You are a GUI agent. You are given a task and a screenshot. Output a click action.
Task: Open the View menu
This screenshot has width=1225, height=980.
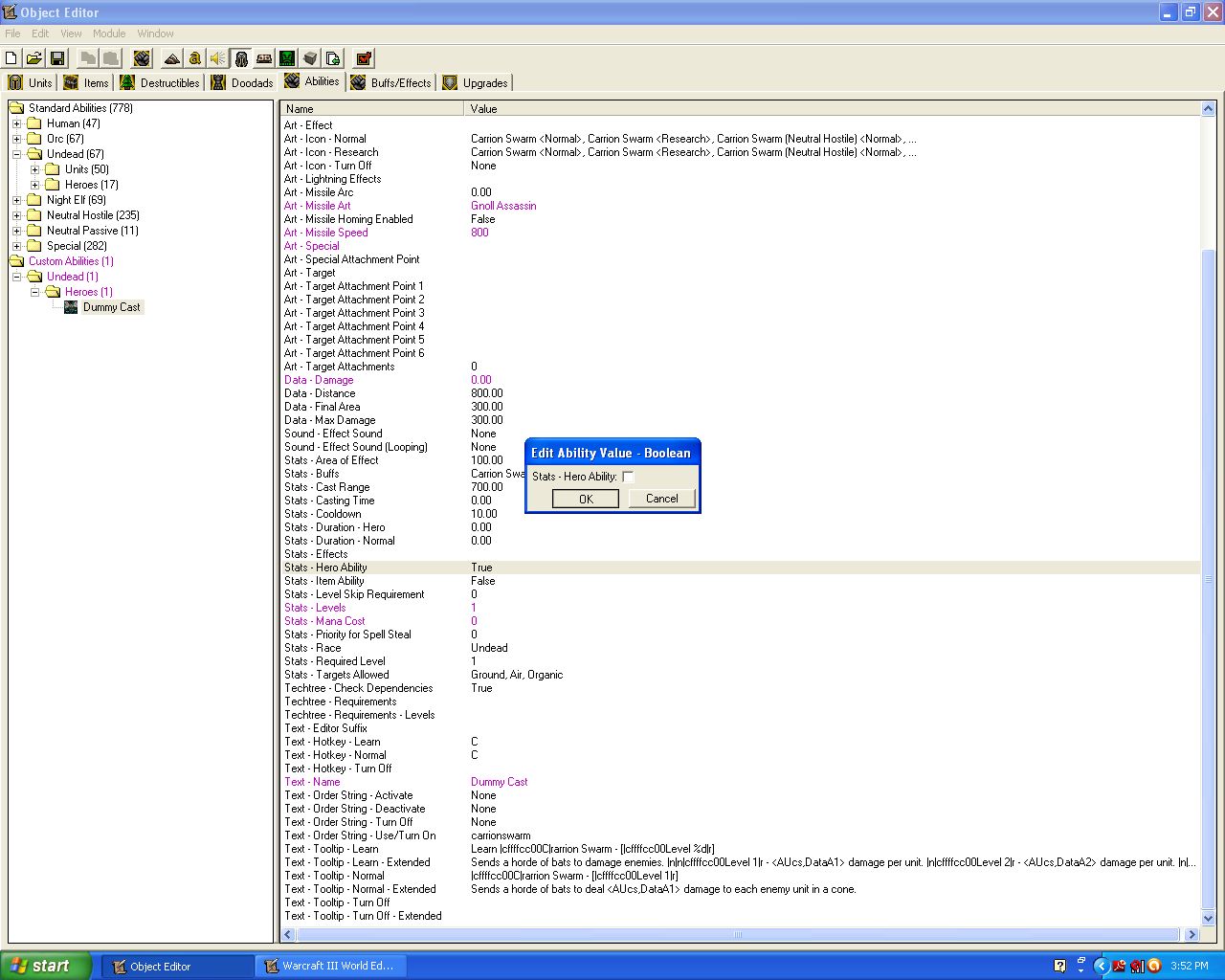click(x=71, y=33)
